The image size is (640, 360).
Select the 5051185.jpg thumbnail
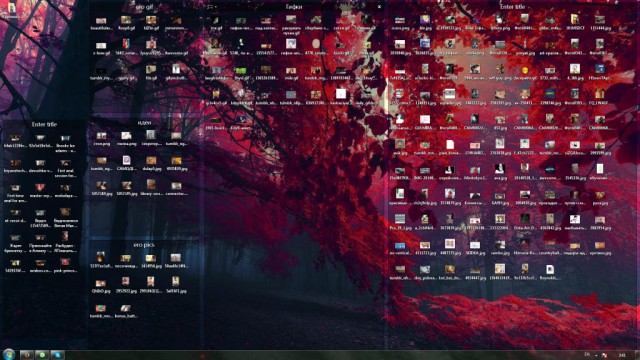(127, 189)
